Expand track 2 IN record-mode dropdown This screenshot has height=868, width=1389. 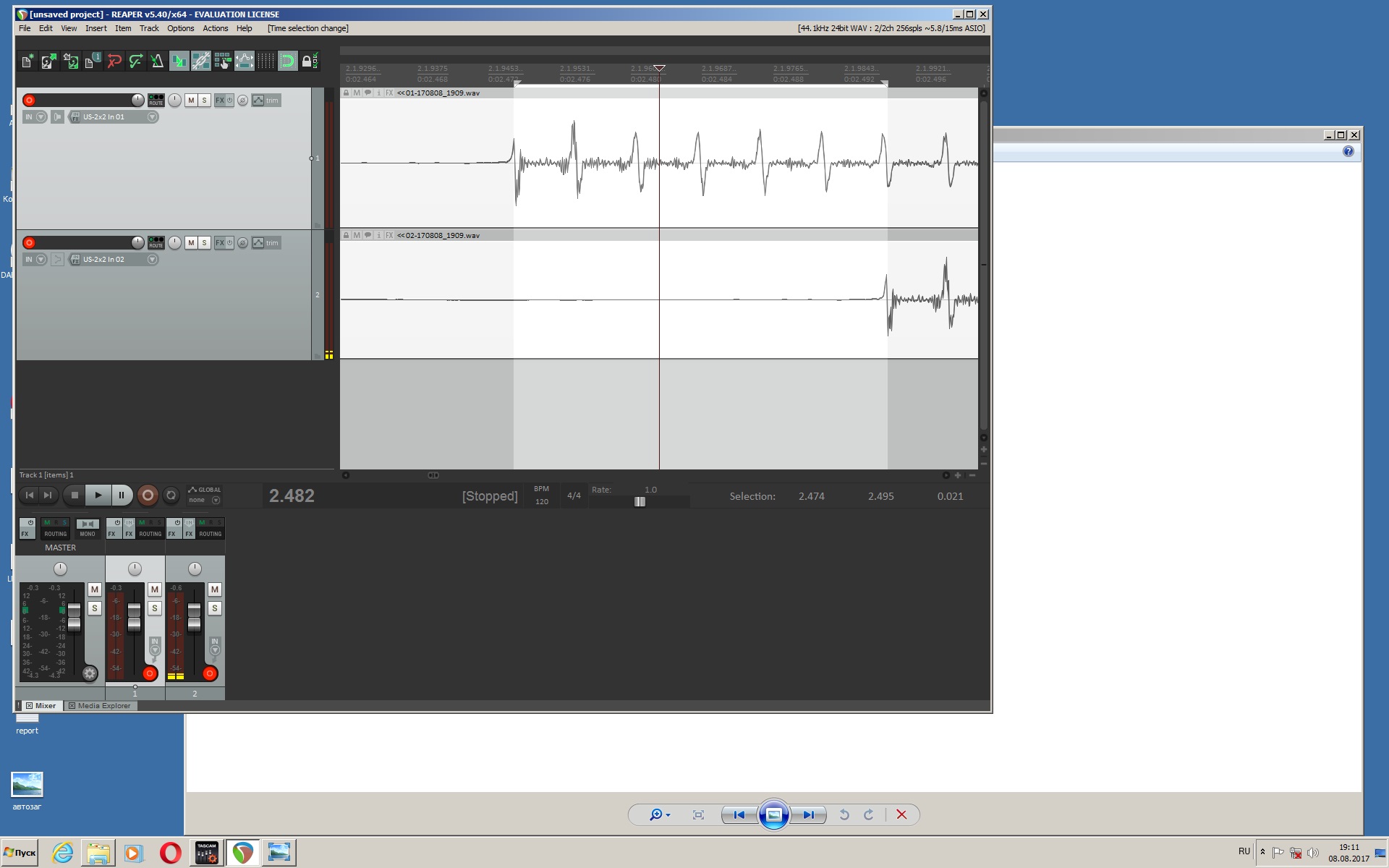41,260
